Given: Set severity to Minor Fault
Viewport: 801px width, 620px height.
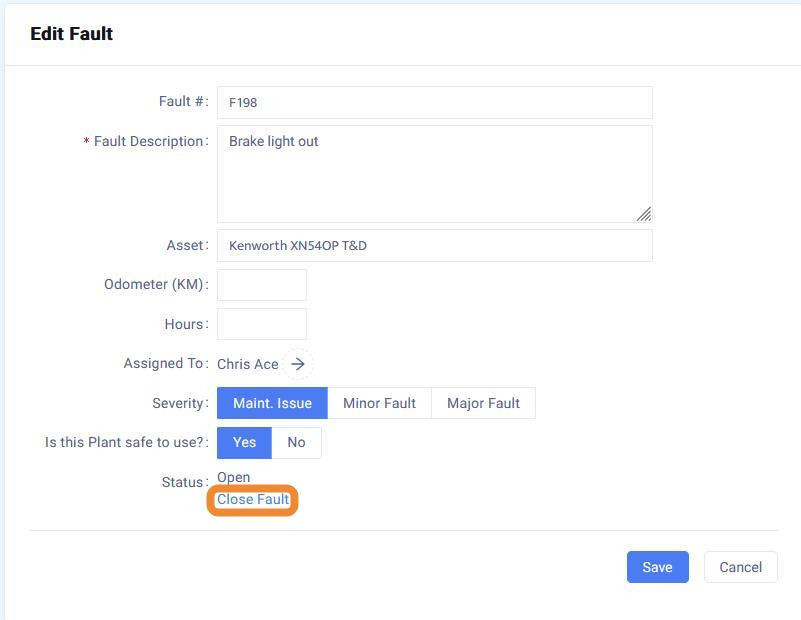Looking at the screenshot, I should click(x=379, y=403).
